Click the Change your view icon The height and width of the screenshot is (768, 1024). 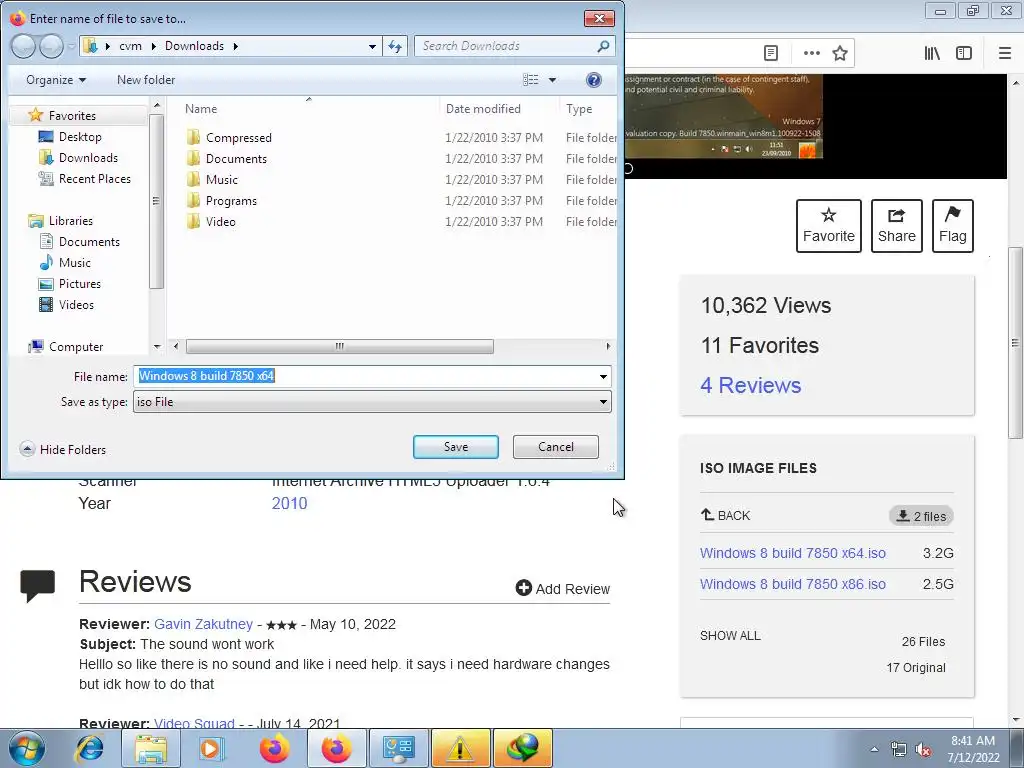pyautogui.click(x=531, y=80)
